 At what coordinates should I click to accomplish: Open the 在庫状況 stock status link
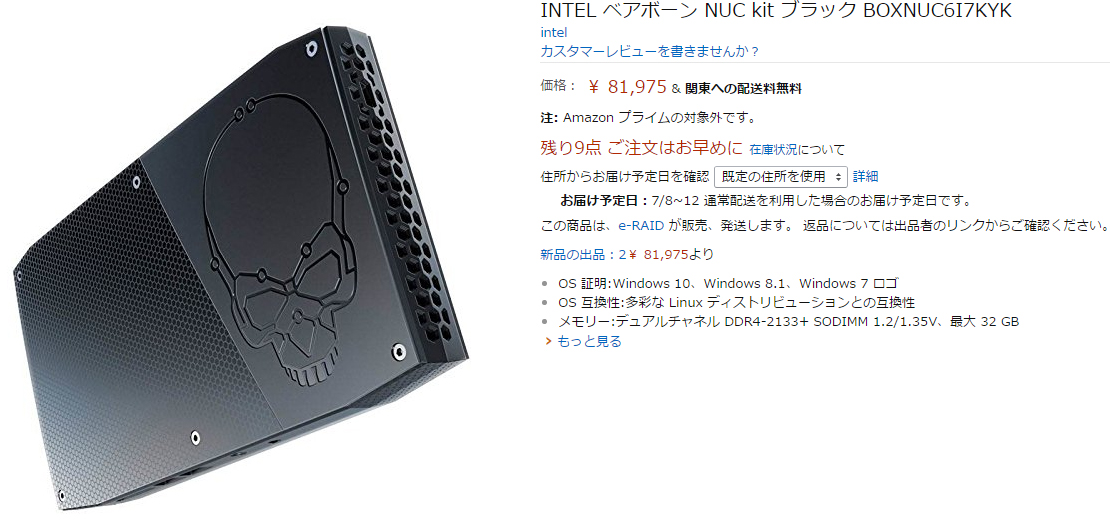773,149
